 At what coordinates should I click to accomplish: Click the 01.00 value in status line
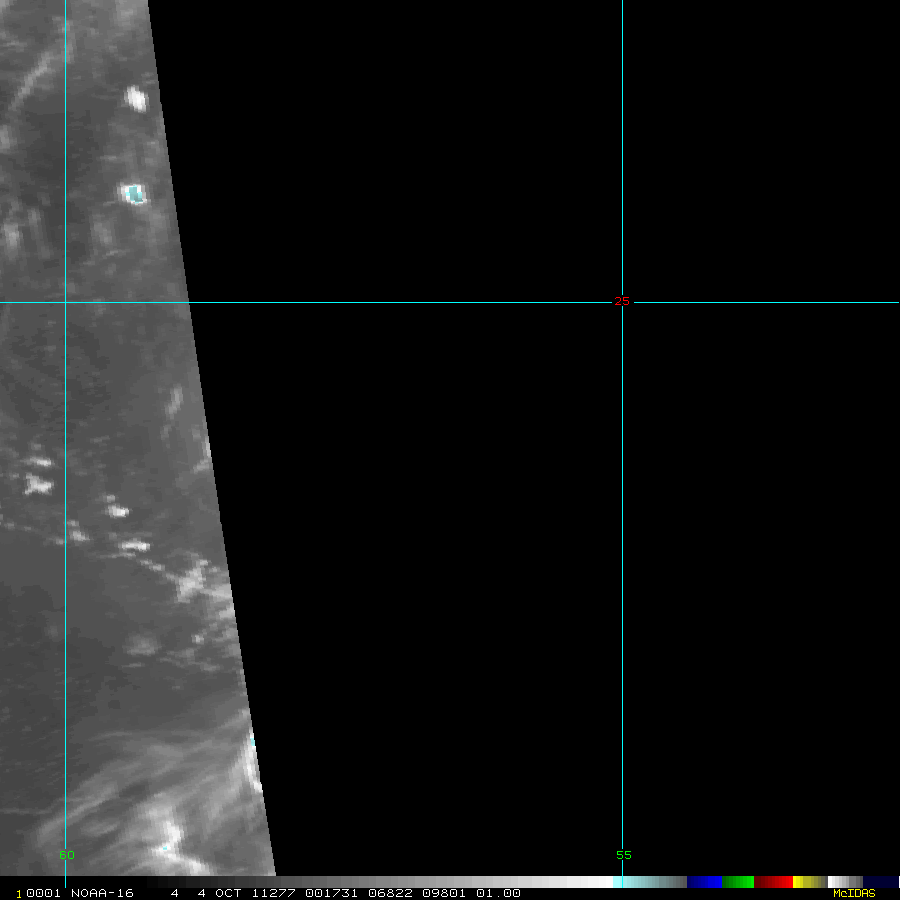[x=498, y=893]
